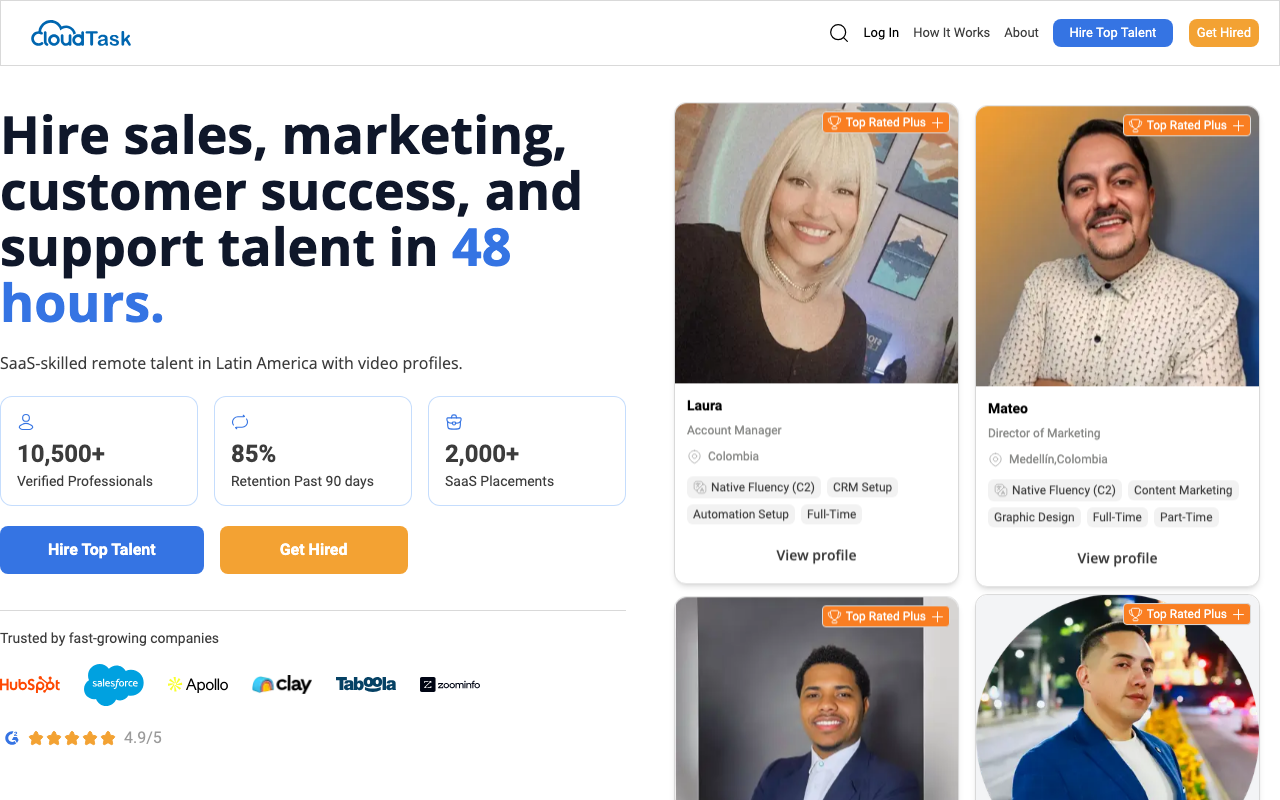Click the Salesforce cloud logo
This screenshot has height=800, width=1280.
point(114,684)
